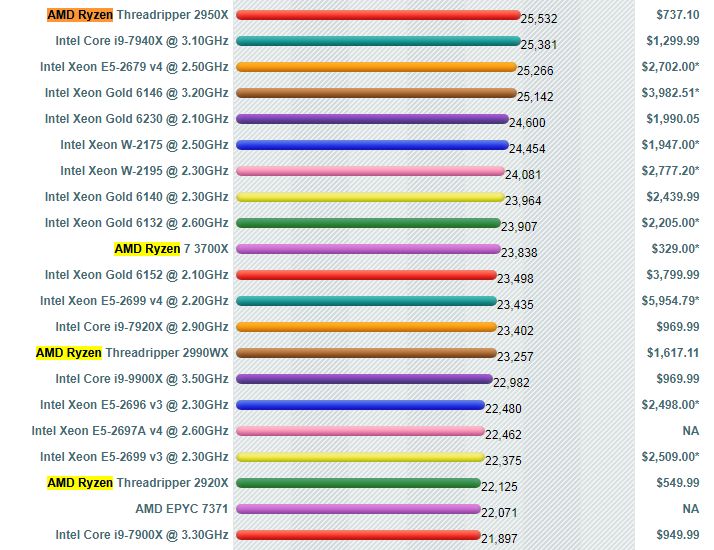Image resolution: width=714 pixels, height=550 pixels.
Task: Open the AMD EPYC 7371 link
Action: 182,509
